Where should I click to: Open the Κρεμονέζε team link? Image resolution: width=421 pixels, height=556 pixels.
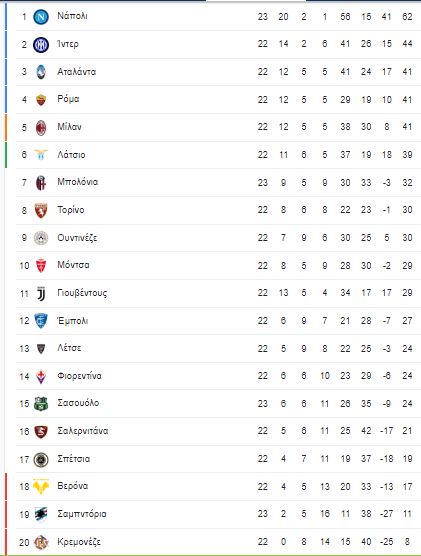[79, 542]
